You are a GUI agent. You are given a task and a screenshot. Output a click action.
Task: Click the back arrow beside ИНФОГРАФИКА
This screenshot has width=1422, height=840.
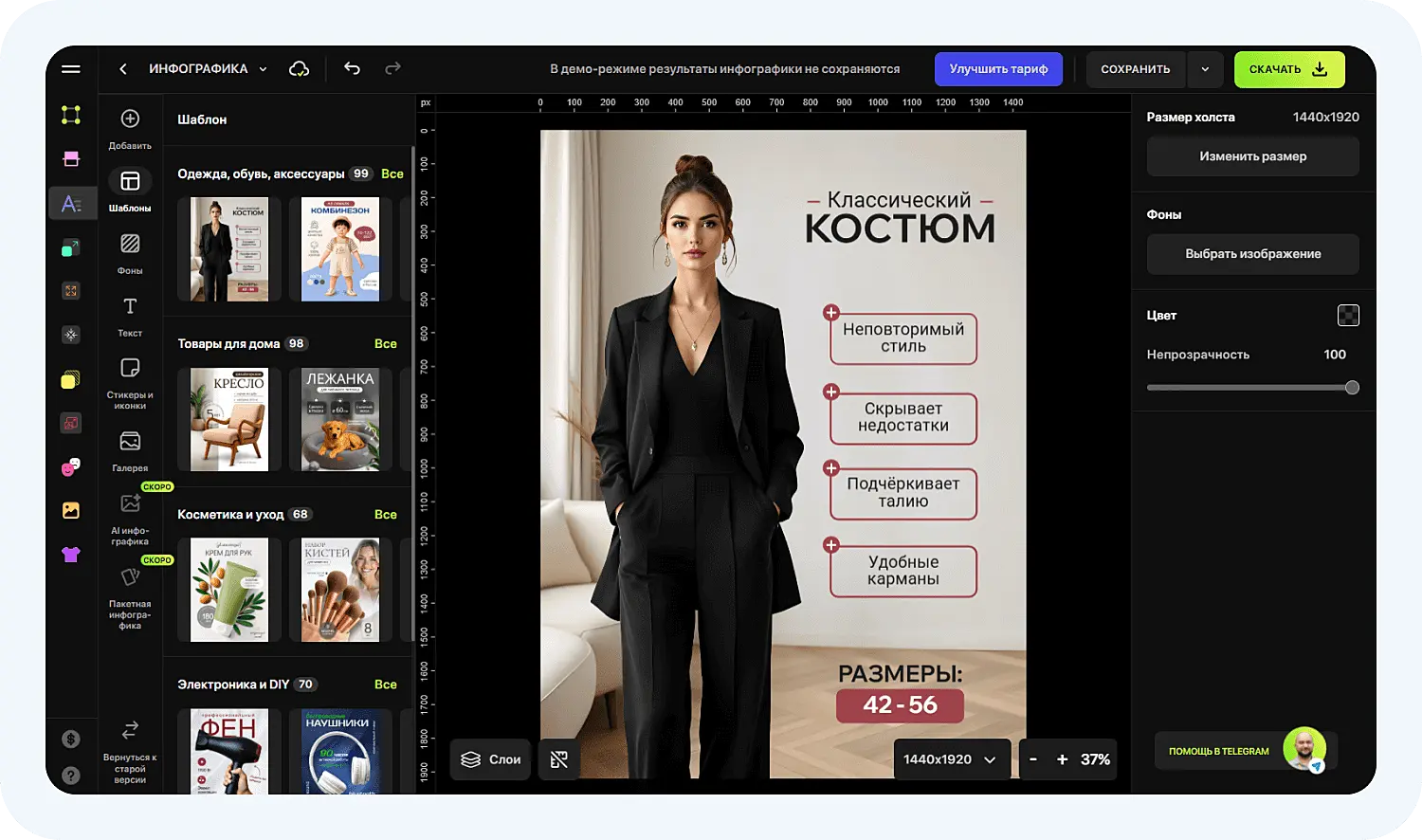[123, 68]
